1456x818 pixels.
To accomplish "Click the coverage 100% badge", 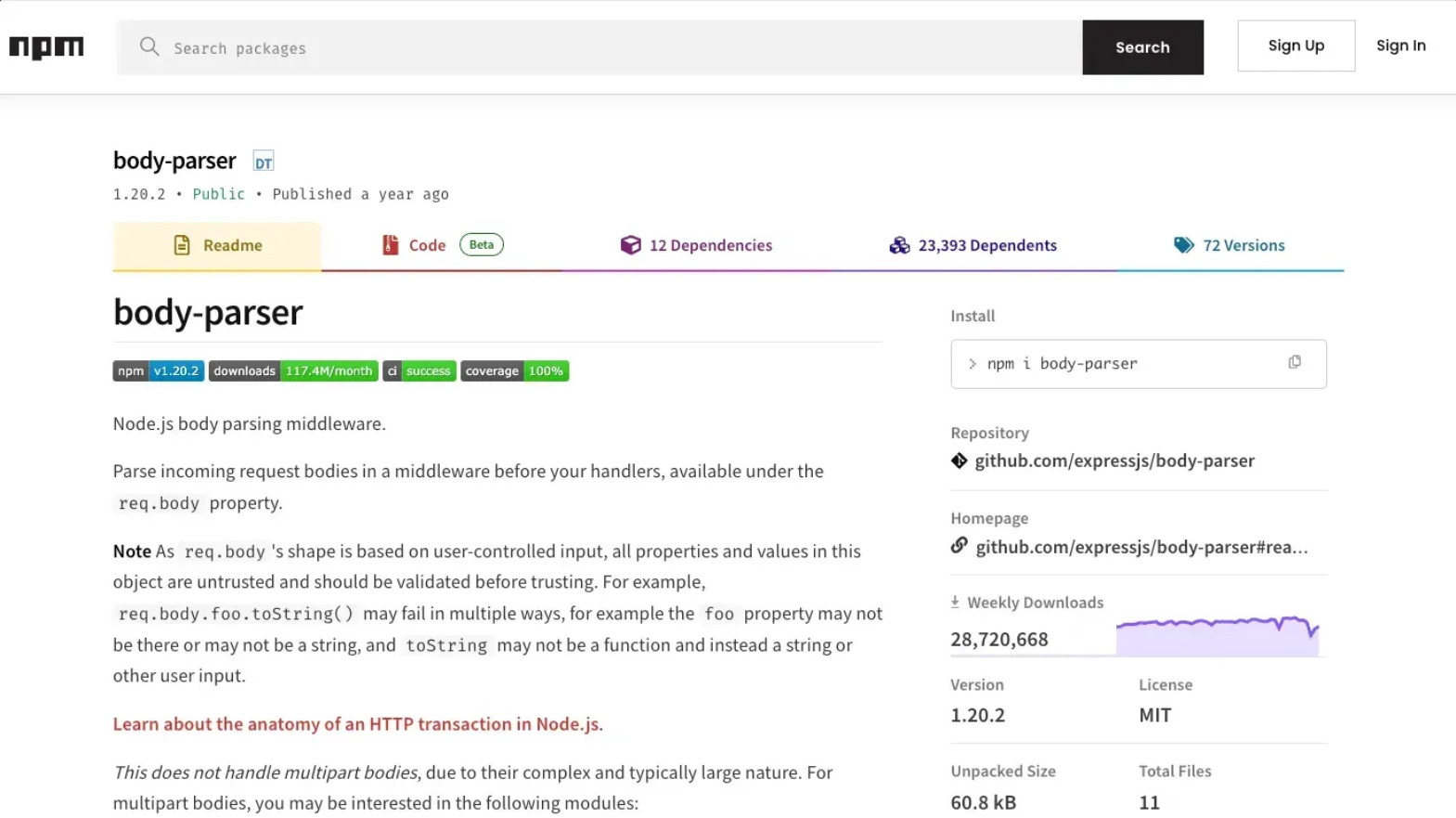I will click(x=515, y=371).
